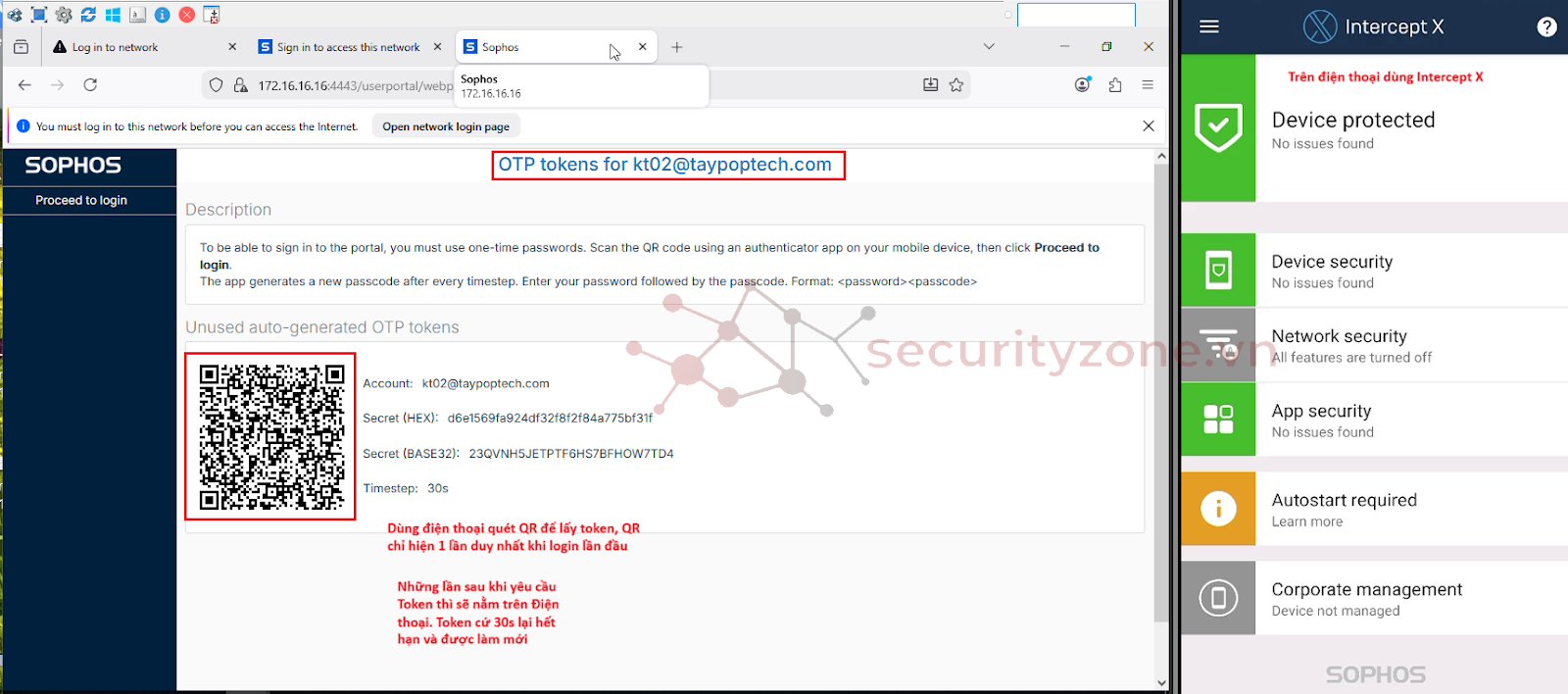This screenshot has height=694, width=1568.
Task: Open the Intercept X hamburger menu
Action: point(1209,26)
